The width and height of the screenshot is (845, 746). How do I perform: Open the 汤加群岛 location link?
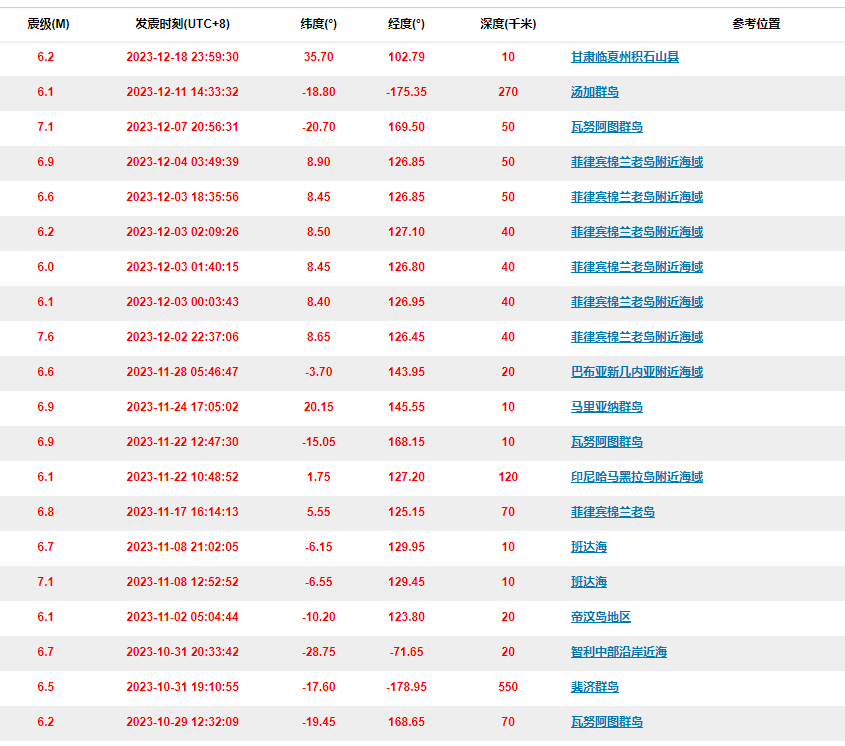pyautogui.click(x=594, y=92)
